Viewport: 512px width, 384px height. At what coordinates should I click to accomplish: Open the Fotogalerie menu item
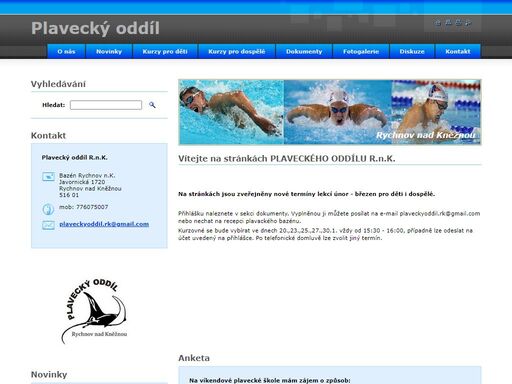coord(361,51)
